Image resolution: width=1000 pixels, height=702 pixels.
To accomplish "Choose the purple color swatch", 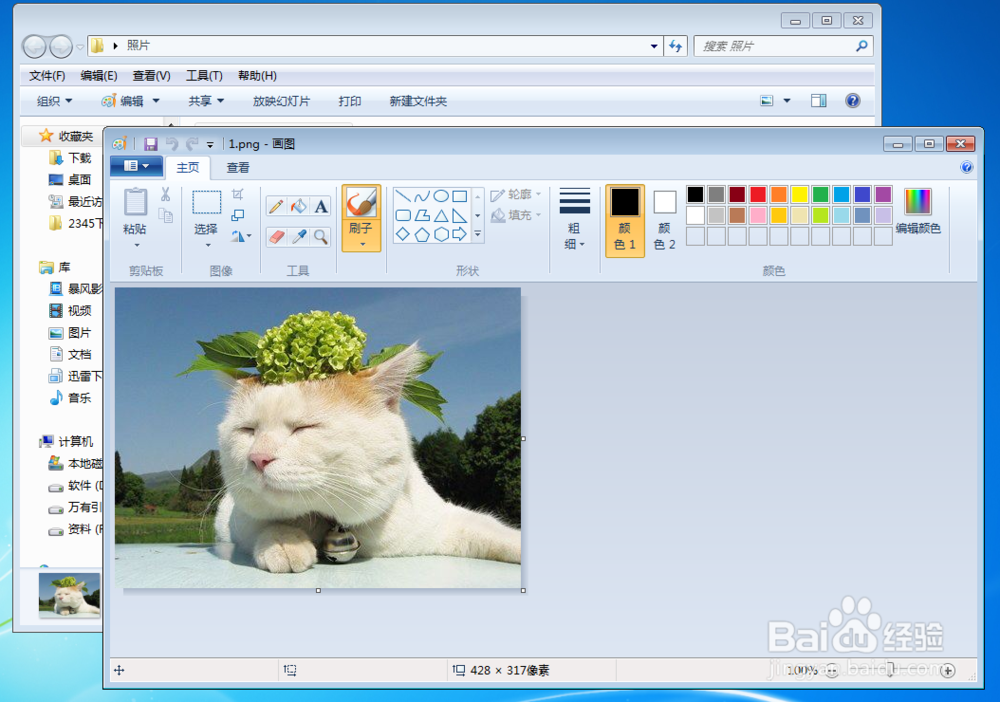I will [x=883, y=194].
